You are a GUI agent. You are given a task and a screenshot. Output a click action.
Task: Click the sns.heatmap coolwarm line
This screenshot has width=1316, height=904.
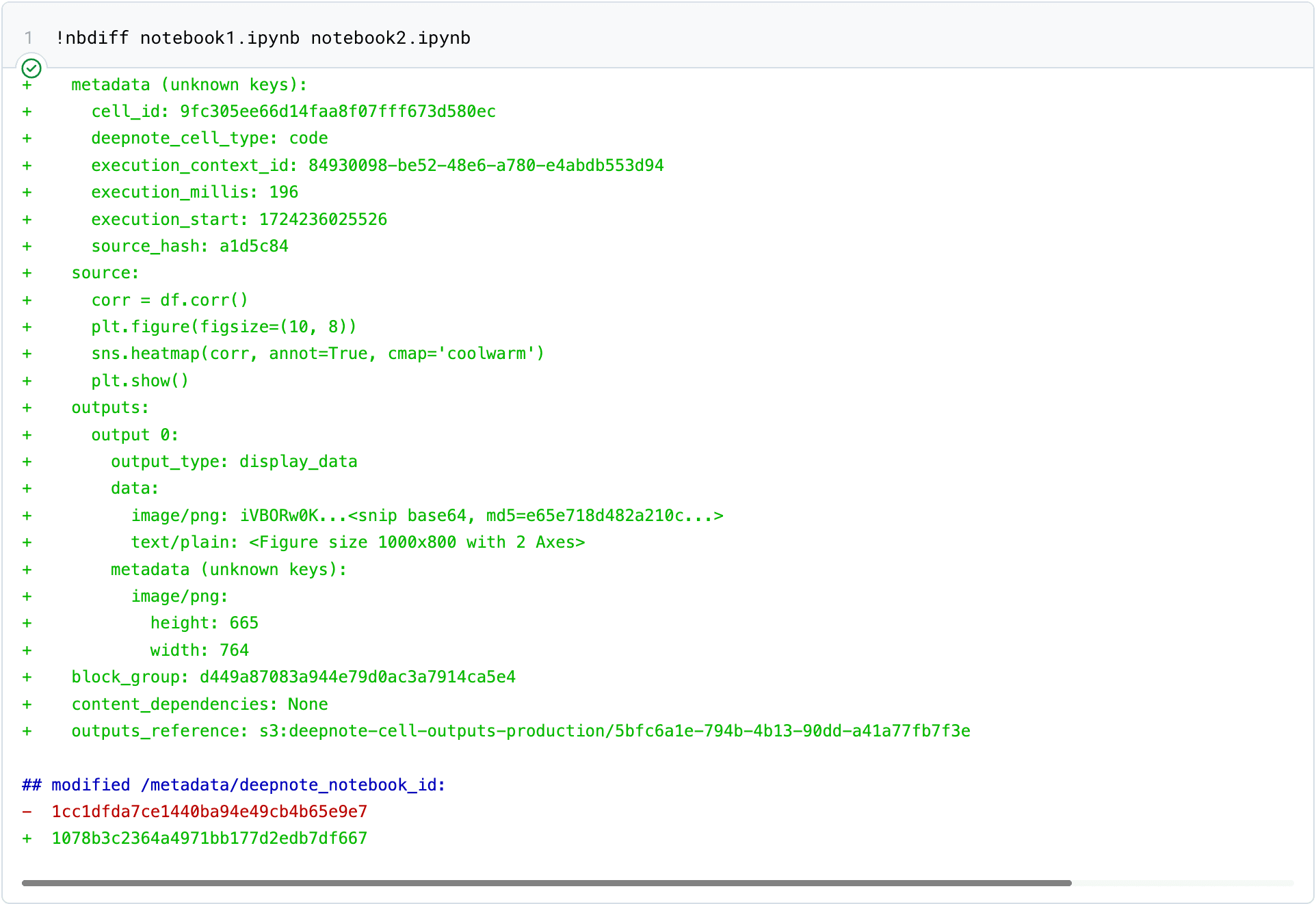(x=318, y=354)
